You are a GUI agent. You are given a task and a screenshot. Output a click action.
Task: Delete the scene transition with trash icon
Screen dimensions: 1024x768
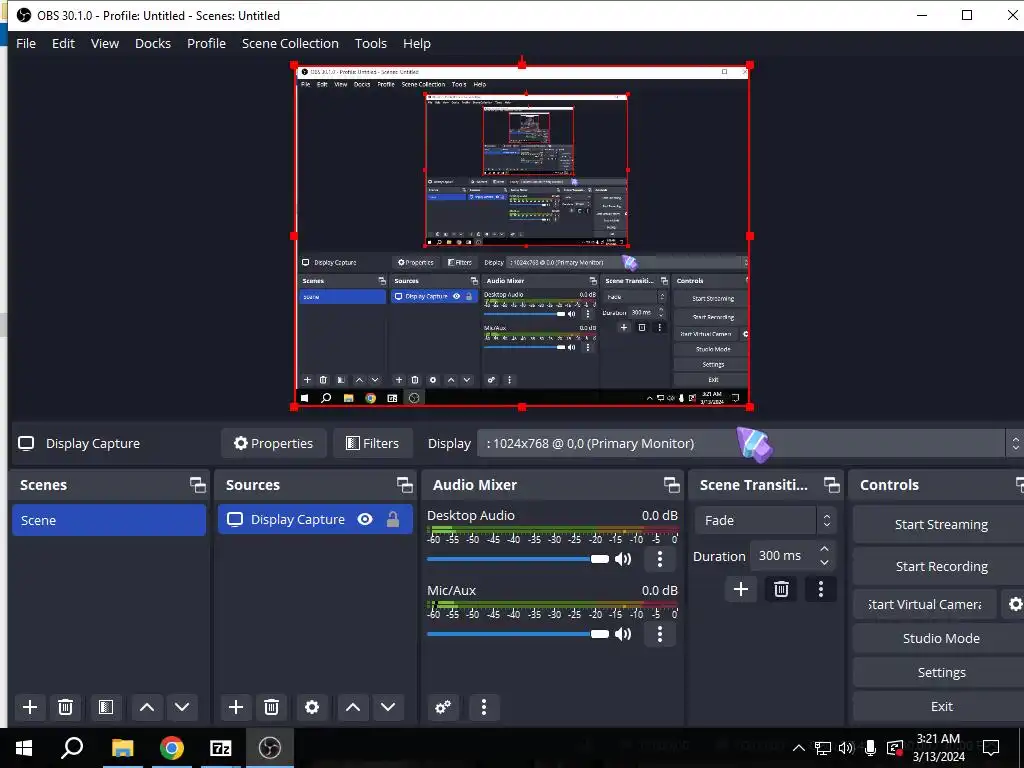(781, 590)
